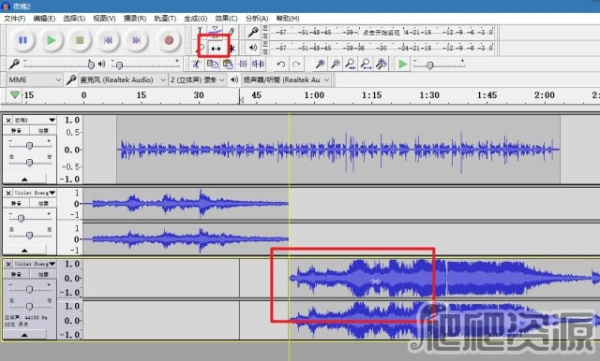Click the 1:00 mark on timeline ruler
This screenshot has height=361, width=600.
(x=314, y=95)
